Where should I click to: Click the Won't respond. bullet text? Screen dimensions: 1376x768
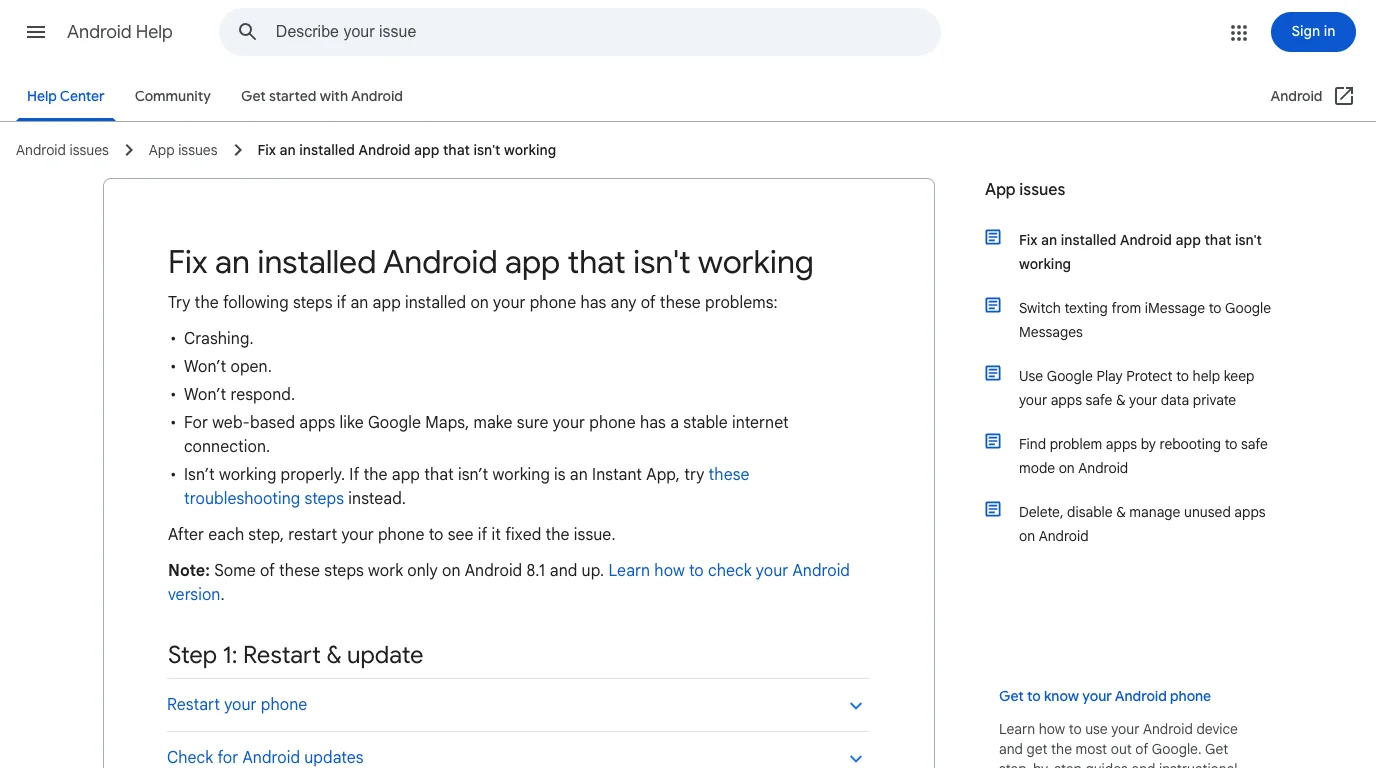pyautogui.click(x=239, y=394)
